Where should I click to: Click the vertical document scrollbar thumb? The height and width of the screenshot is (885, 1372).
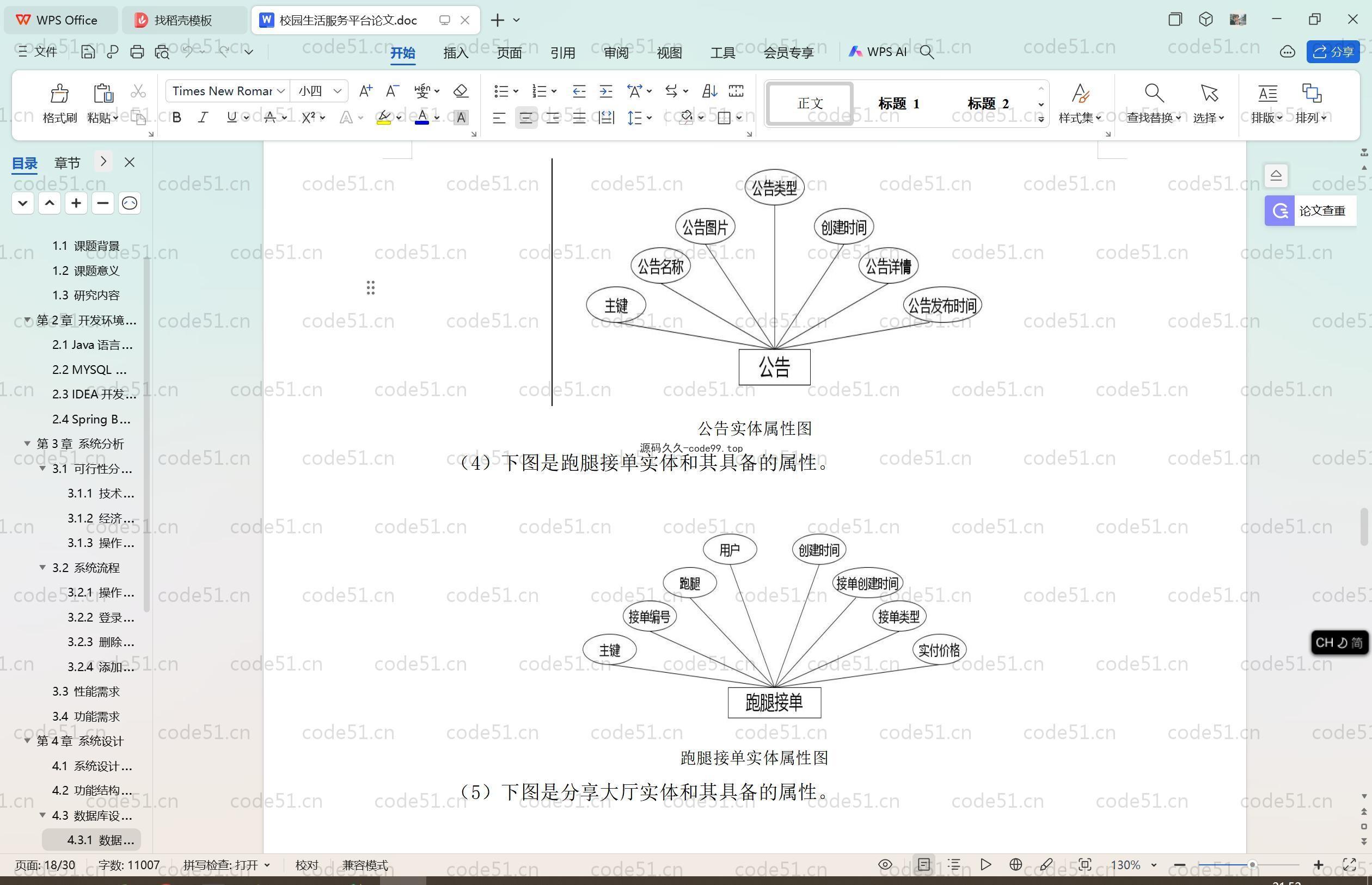[x=1364, y=527]
